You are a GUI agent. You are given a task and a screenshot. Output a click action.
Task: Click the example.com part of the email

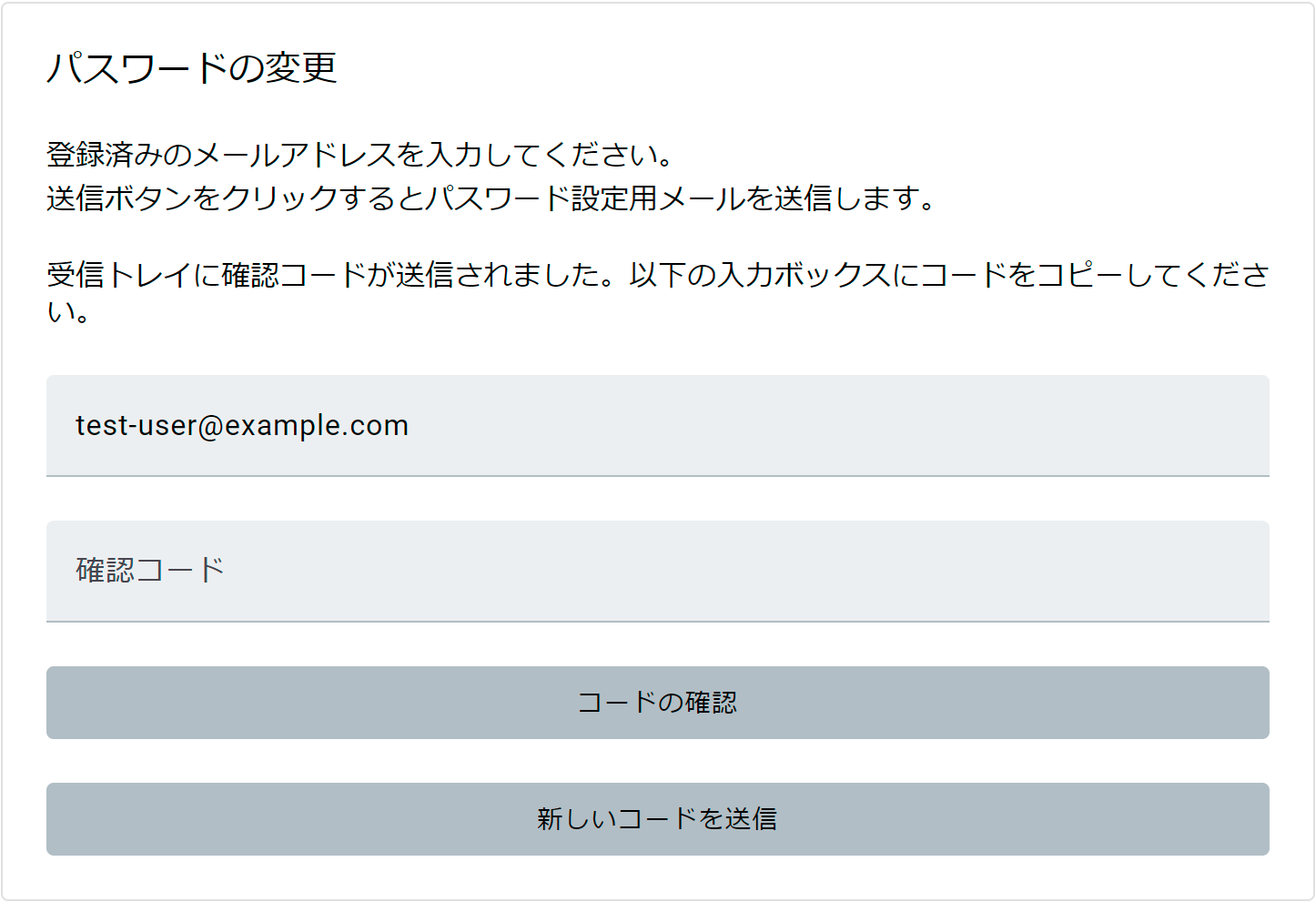[317, 425]
